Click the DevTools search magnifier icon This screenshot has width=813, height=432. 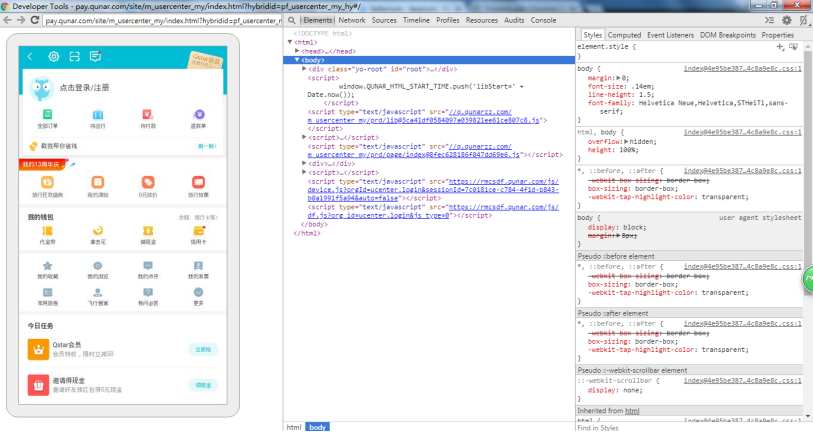[x=292, y=20]
